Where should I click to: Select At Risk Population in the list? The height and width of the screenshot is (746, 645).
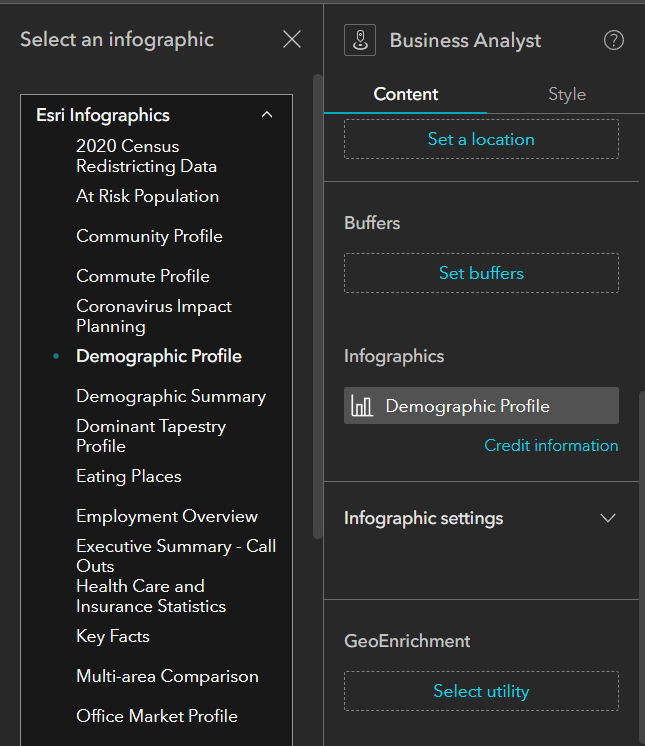pos(147,196)
